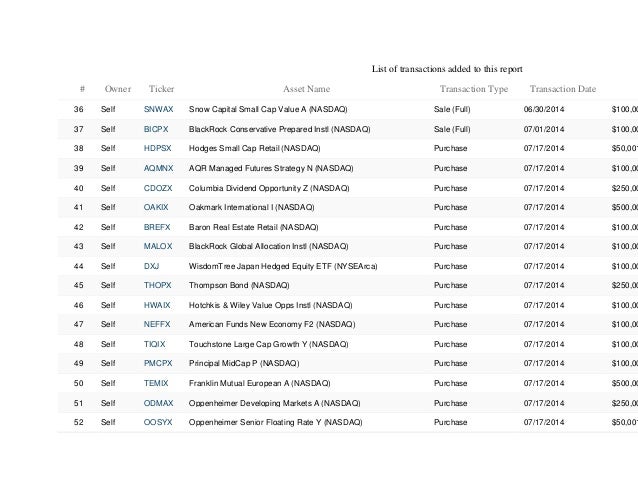Click the 06/30/2014 transaction date
The width and height of the screenshot is (638, 493).
click(x=544, y=109)
